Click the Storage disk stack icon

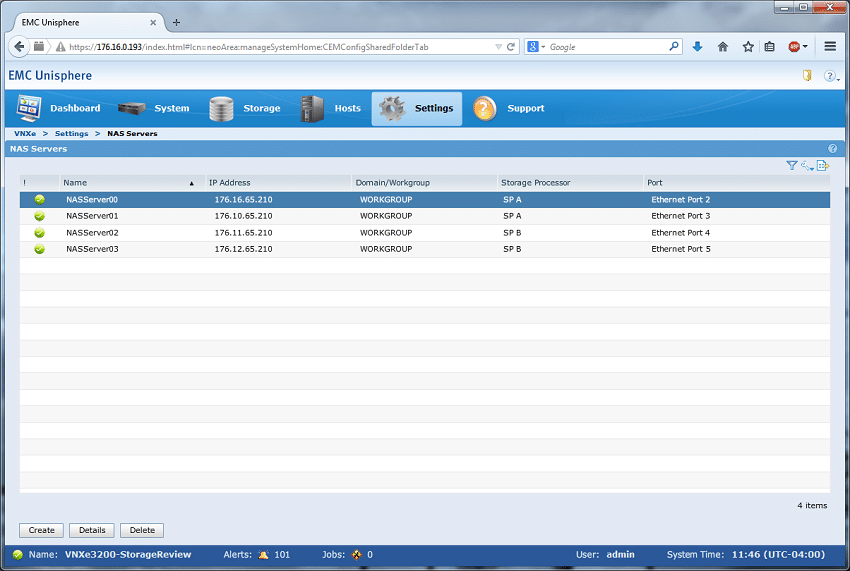point(221,109)
